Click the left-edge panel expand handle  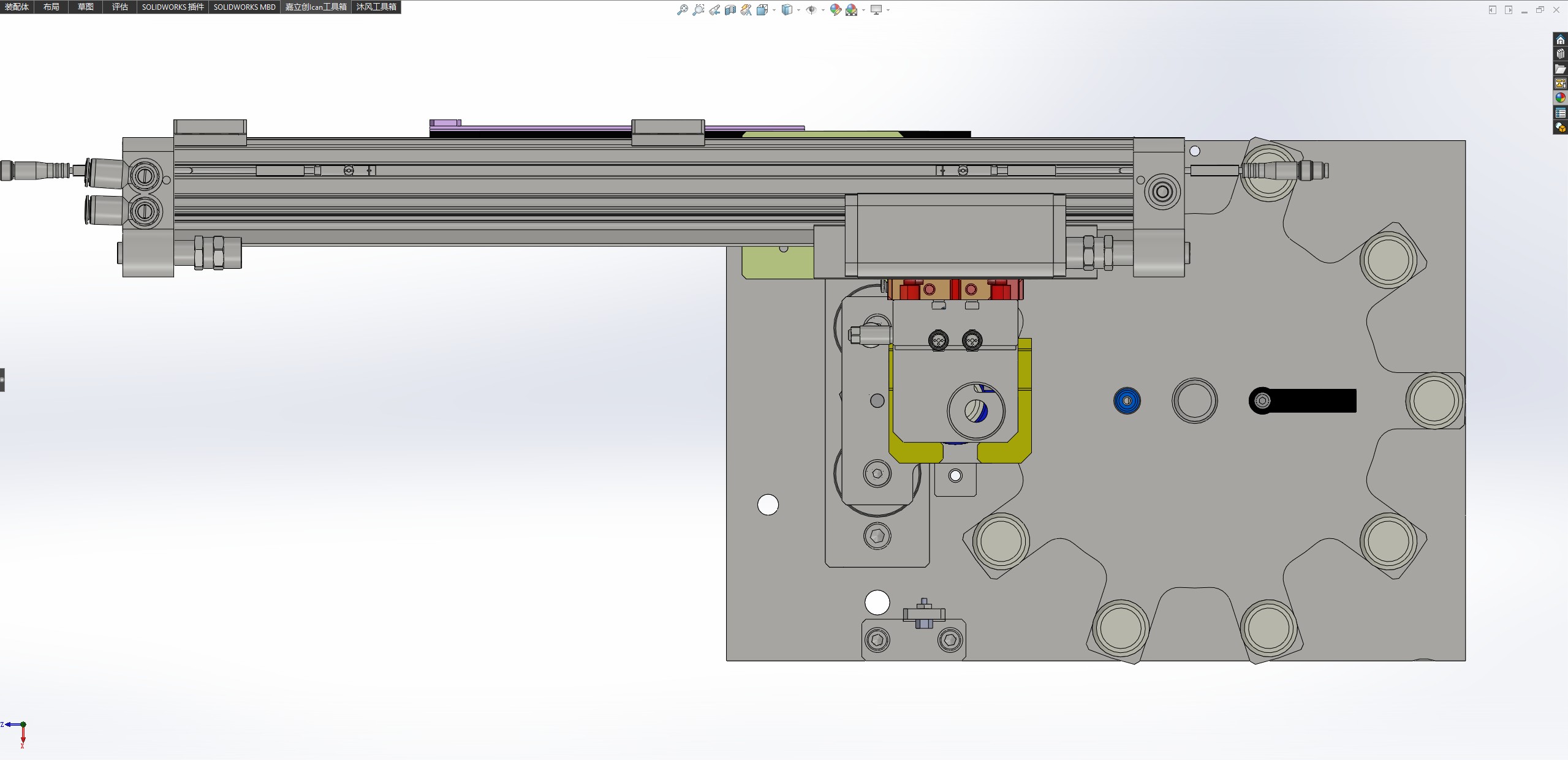tap(2, 380)
